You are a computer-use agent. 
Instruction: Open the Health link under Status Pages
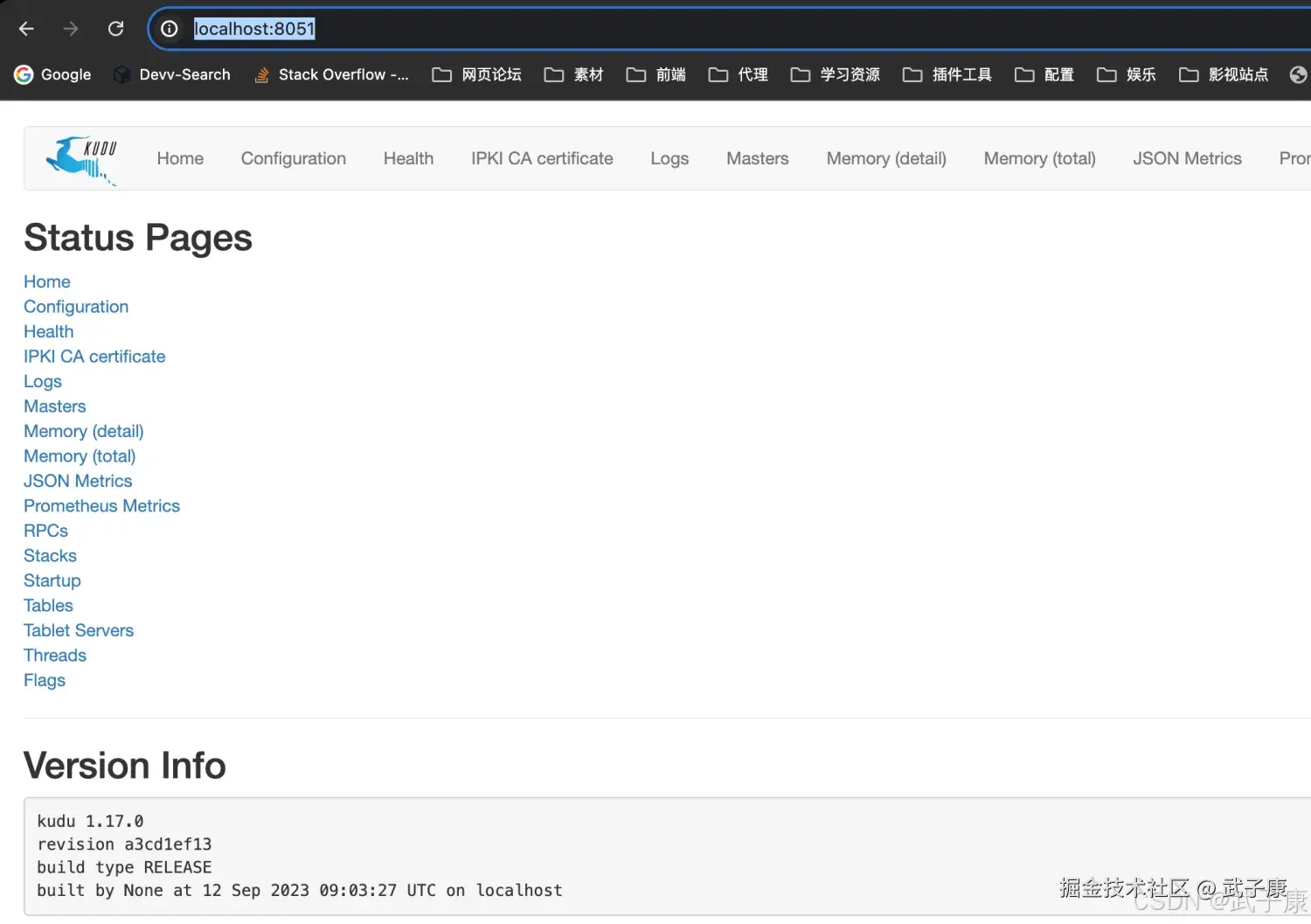tap(49, 331)
